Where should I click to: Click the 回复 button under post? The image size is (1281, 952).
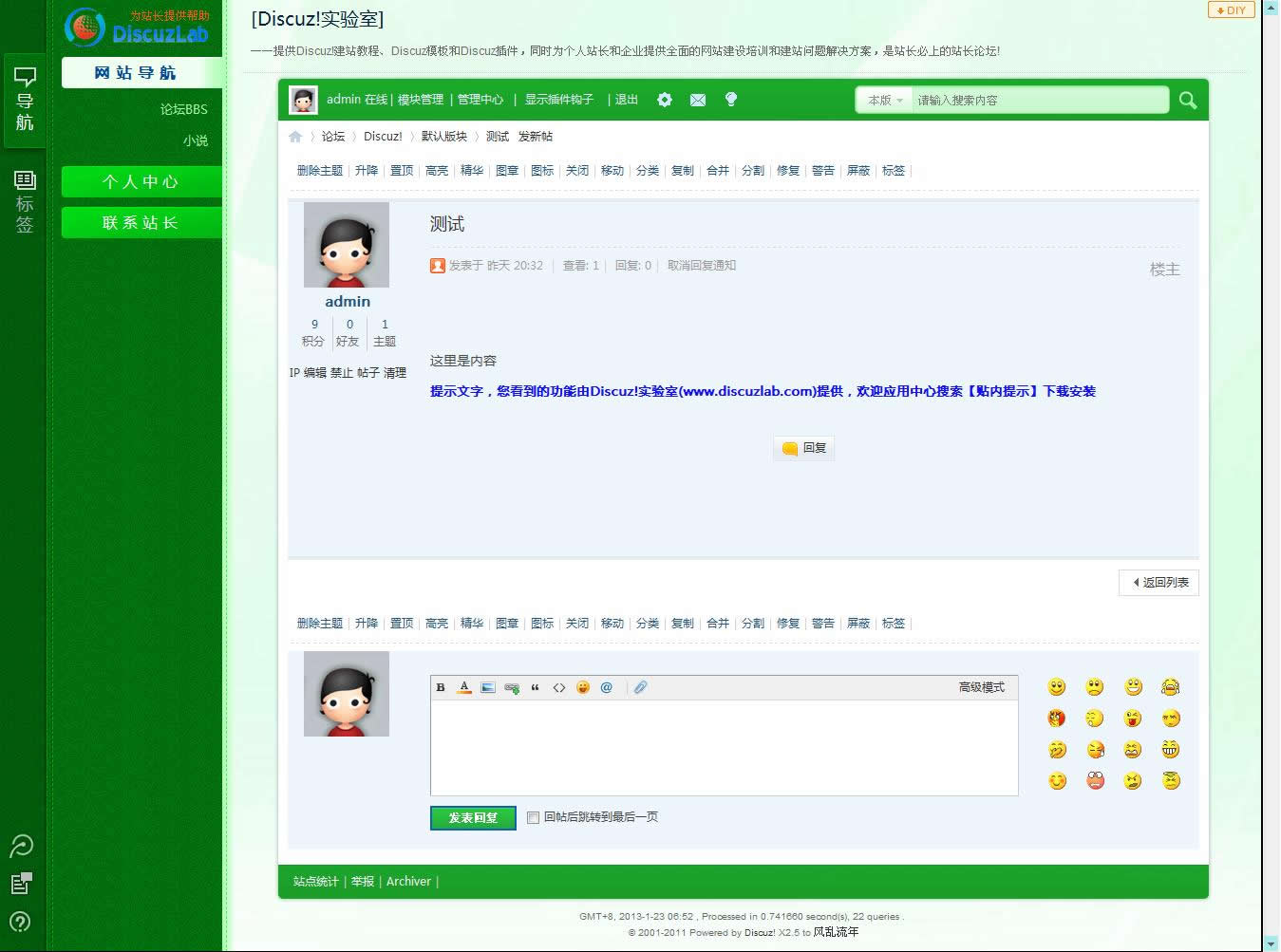click(804, 448)
